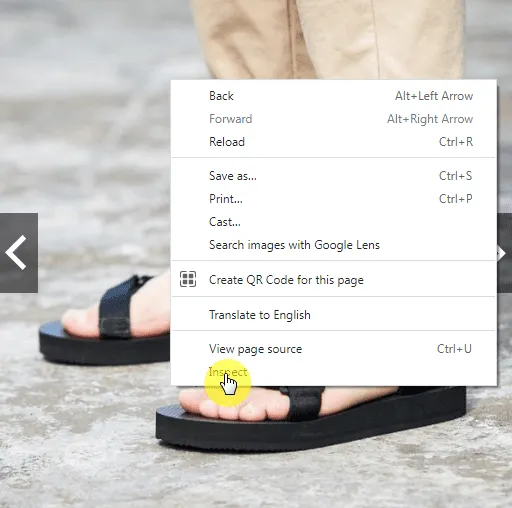
Task: Click Create QR Code for this page
Action: pos(333,280)
